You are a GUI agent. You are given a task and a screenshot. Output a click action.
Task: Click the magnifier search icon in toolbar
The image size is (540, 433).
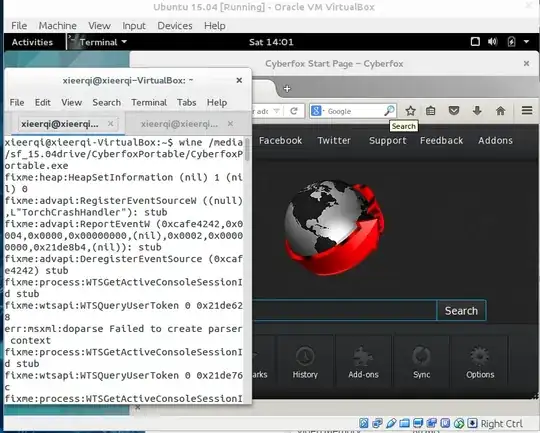pos(389,111)
